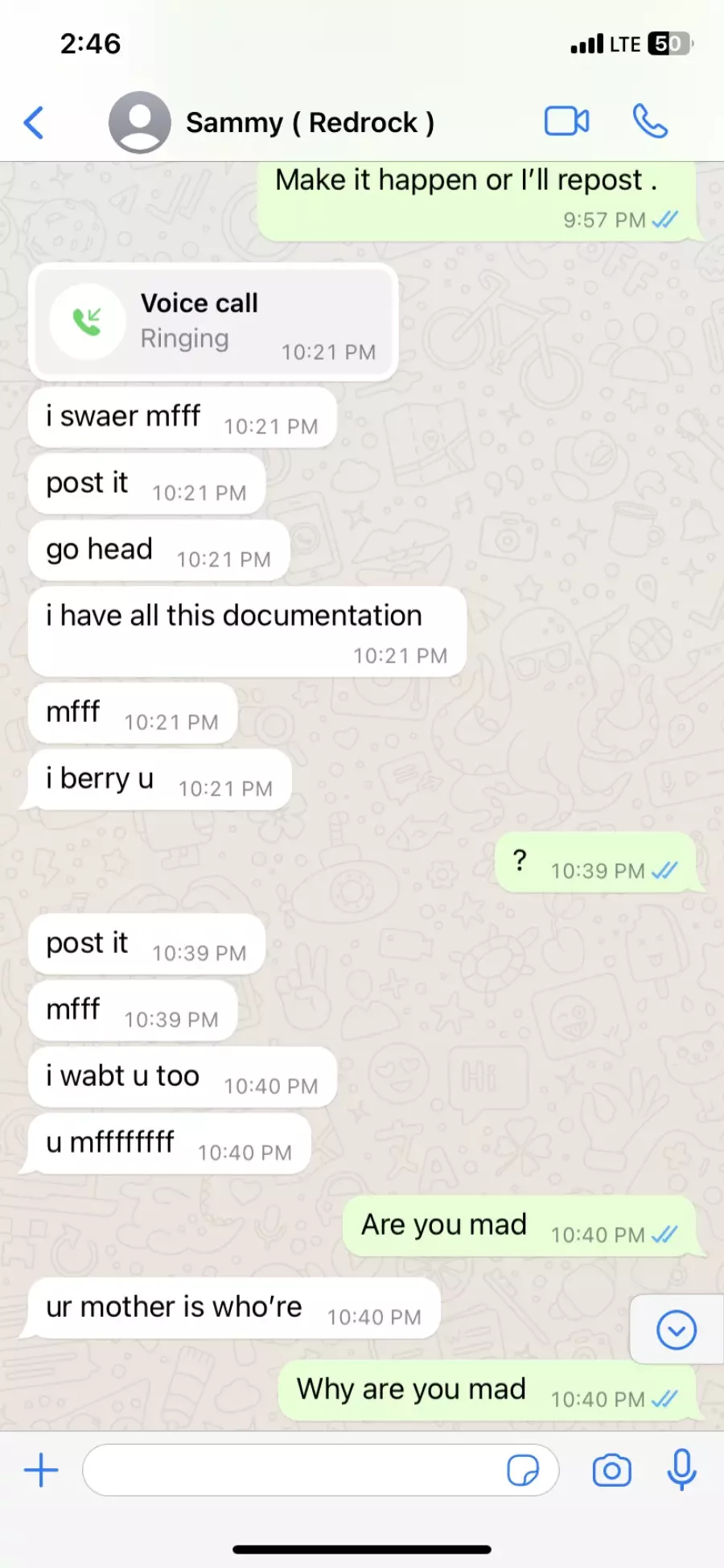Tap the battery indicator in status bar
Viewport: 724px width, 1568px height.
(x=670, y=43)
